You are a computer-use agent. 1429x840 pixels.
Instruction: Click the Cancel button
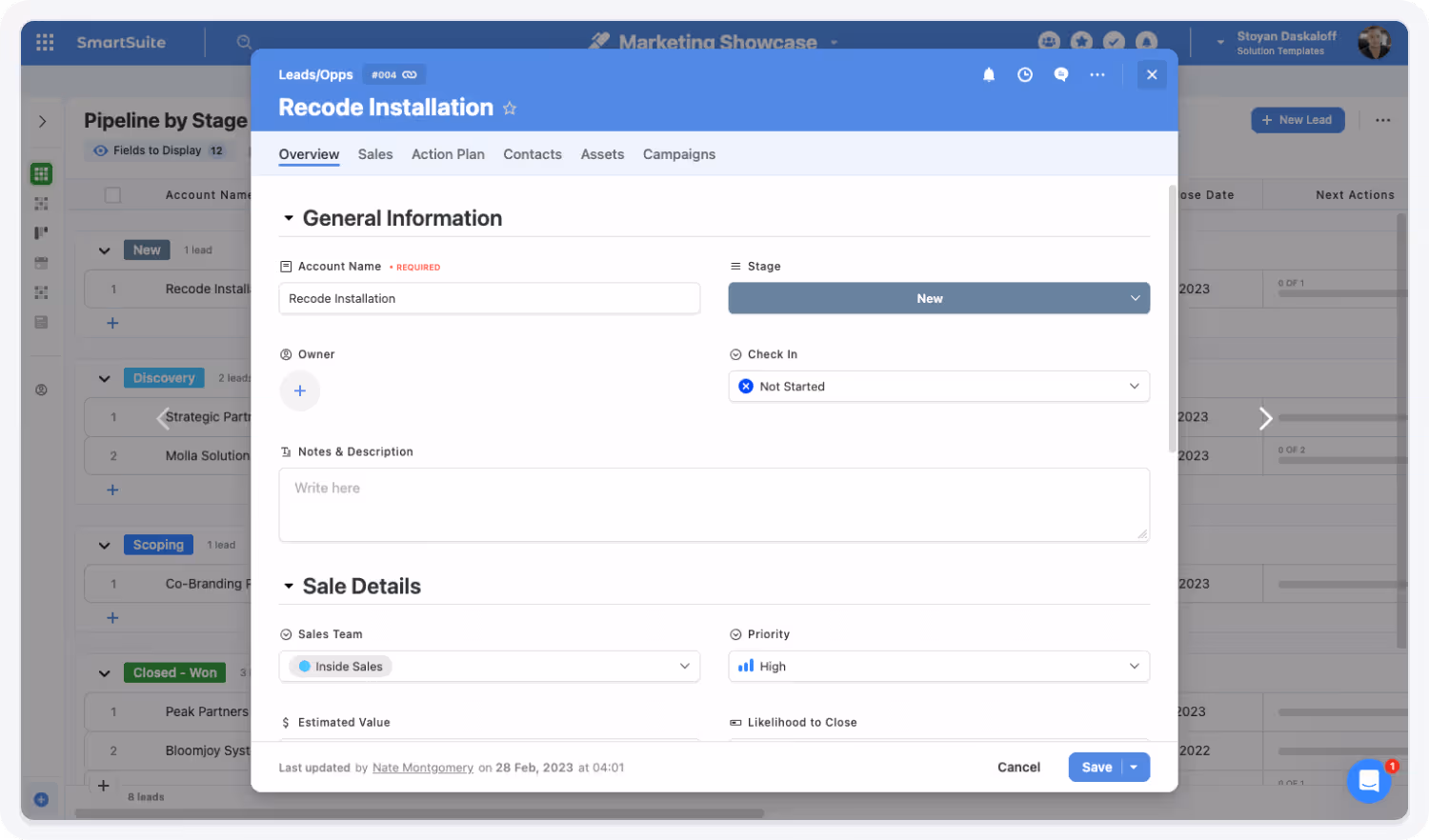pos(1018,767)
